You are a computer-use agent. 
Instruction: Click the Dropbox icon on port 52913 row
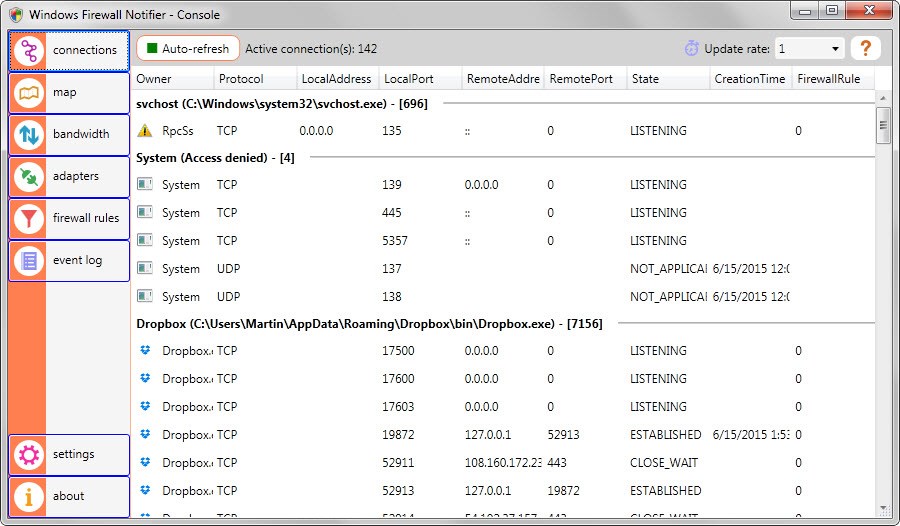145,490
